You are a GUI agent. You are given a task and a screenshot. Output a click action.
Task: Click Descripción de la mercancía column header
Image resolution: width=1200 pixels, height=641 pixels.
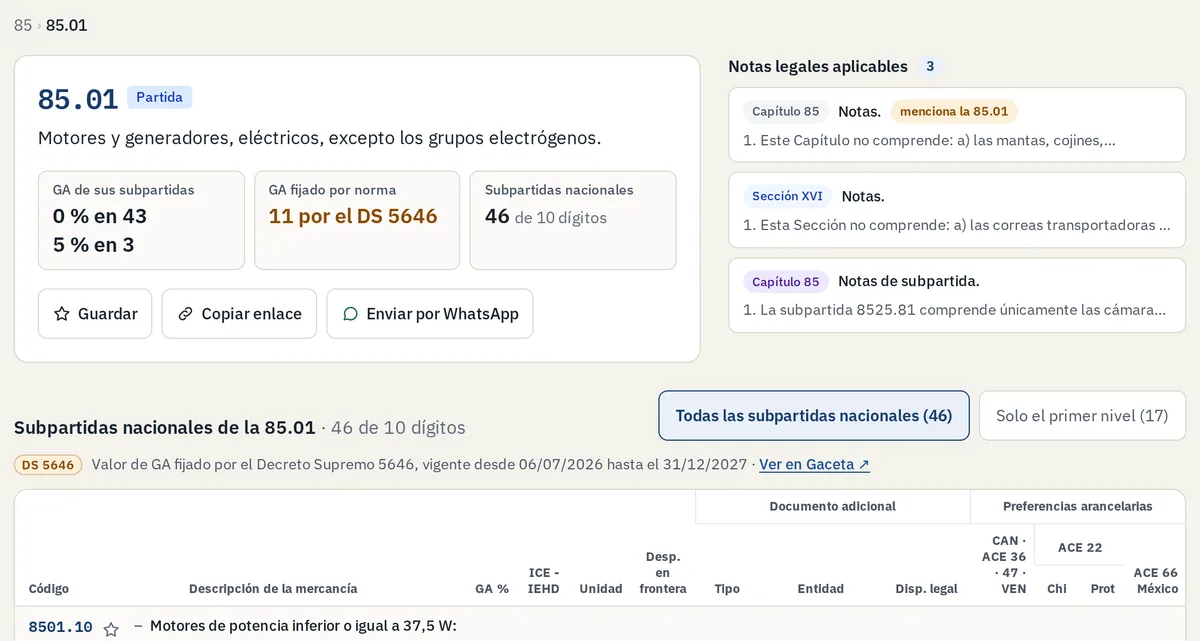273,589
